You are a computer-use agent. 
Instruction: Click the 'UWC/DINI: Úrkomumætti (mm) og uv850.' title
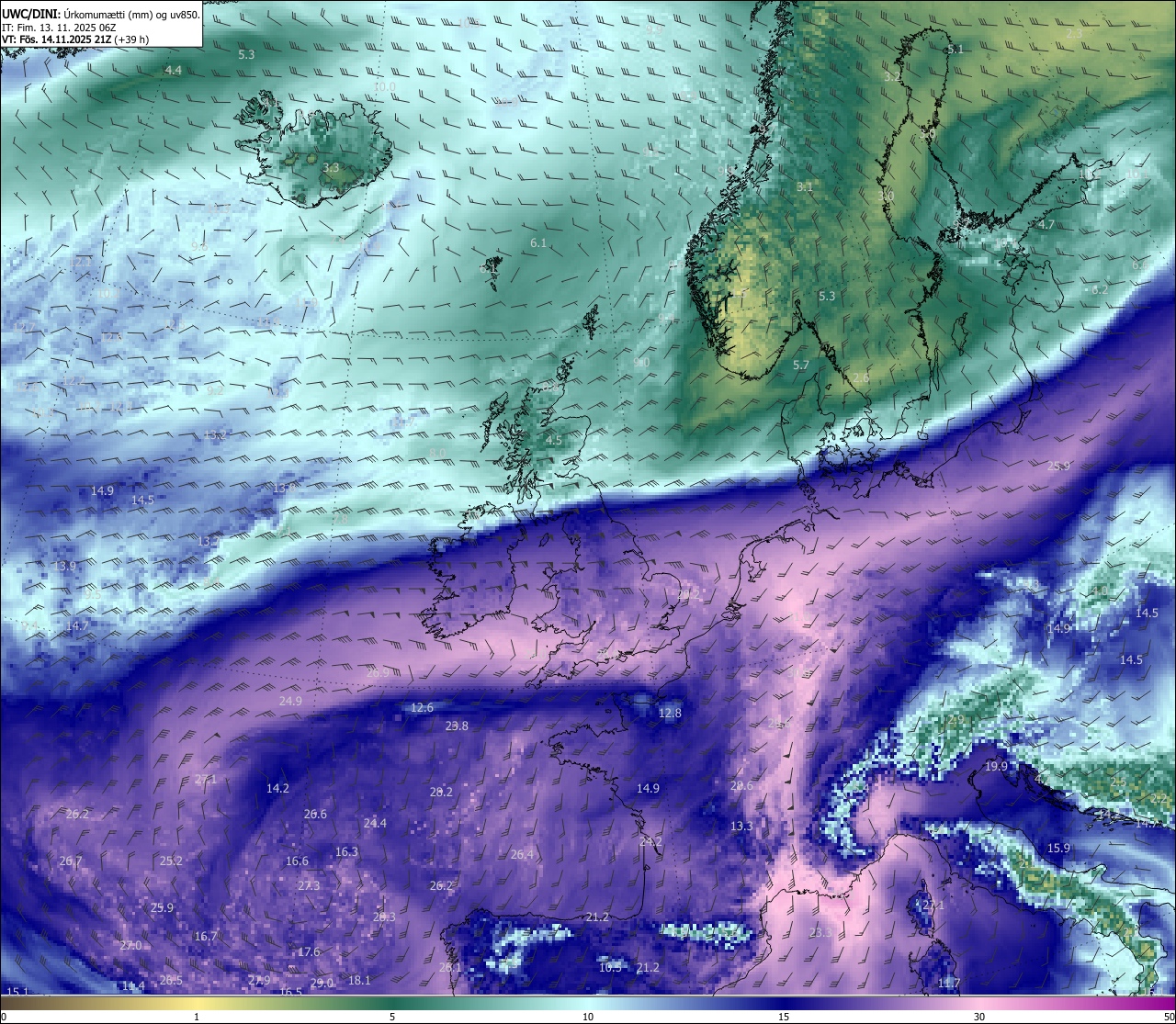pyautogui.click(x=101, y=15)
